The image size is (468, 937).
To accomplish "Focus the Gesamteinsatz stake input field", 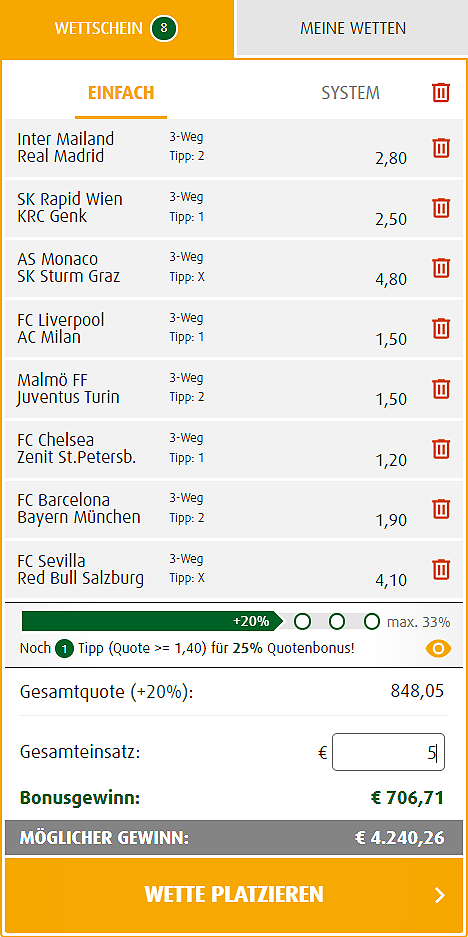I will (389, 752).
